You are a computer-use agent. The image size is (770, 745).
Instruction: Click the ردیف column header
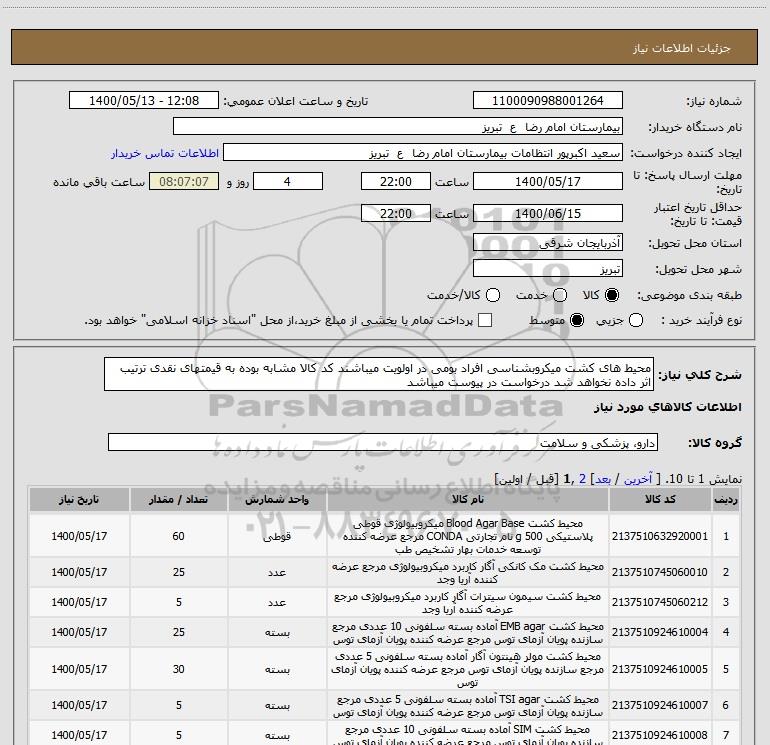click(726, 499)
